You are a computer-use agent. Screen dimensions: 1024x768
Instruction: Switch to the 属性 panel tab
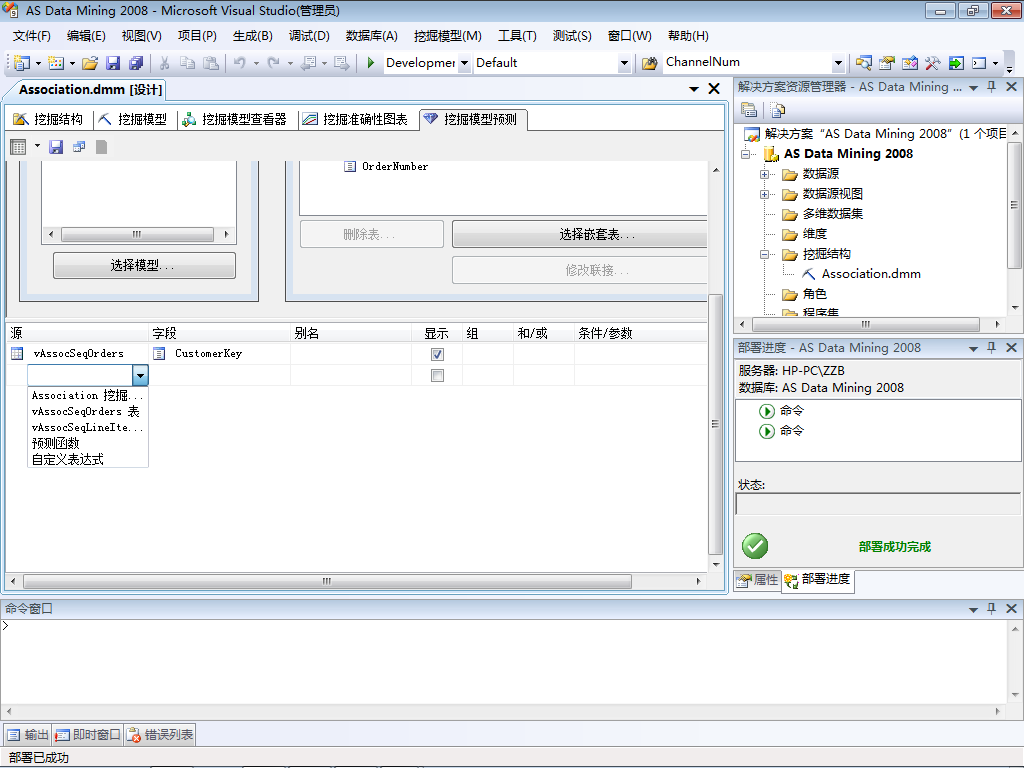(x=758, y=579)
